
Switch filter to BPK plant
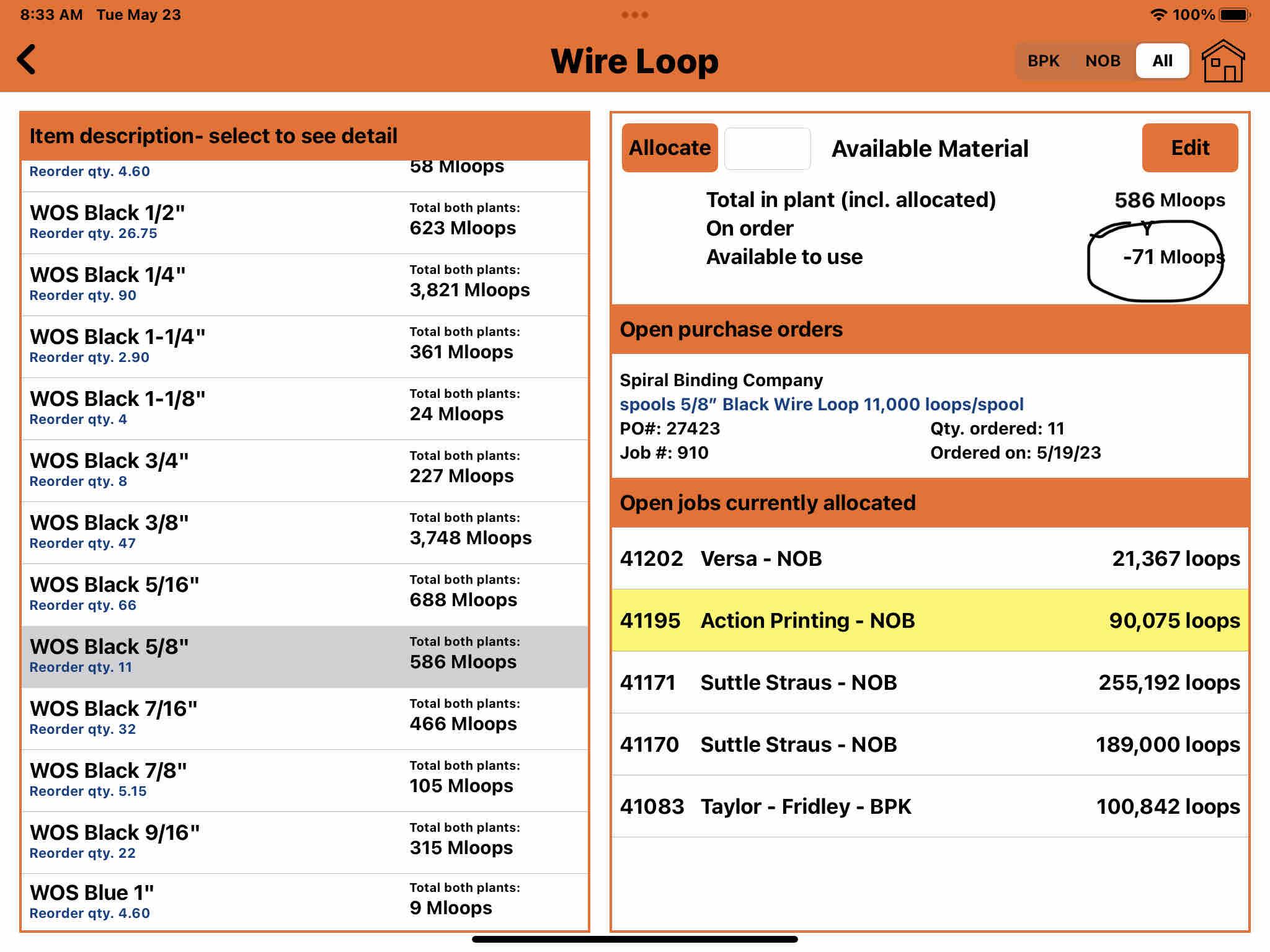[x=1043, y=61]
